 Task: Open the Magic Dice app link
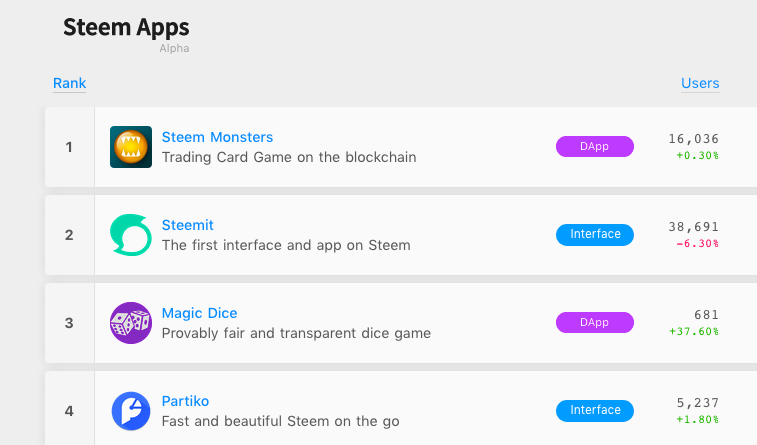199,313
